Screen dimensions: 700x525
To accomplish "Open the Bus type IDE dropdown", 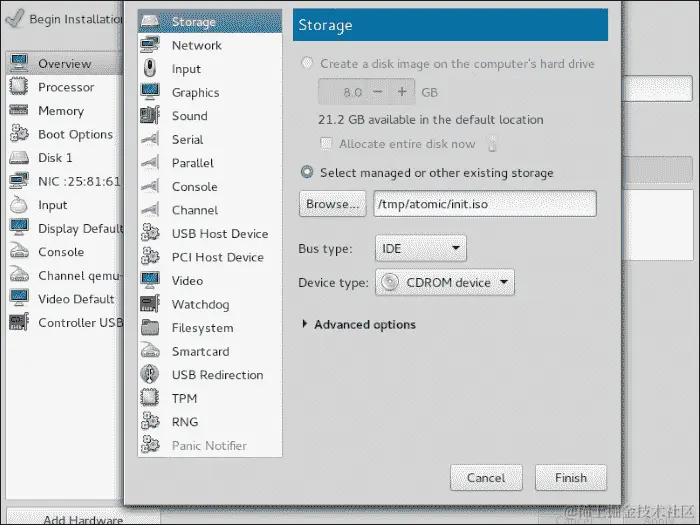I will [421, 248].
